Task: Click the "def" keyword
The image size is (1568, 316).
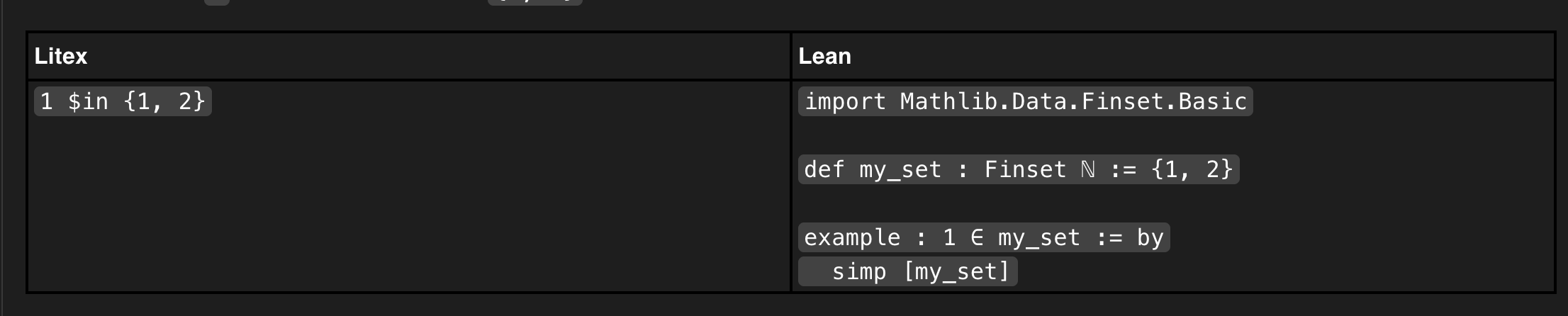Action: point(824,169)
